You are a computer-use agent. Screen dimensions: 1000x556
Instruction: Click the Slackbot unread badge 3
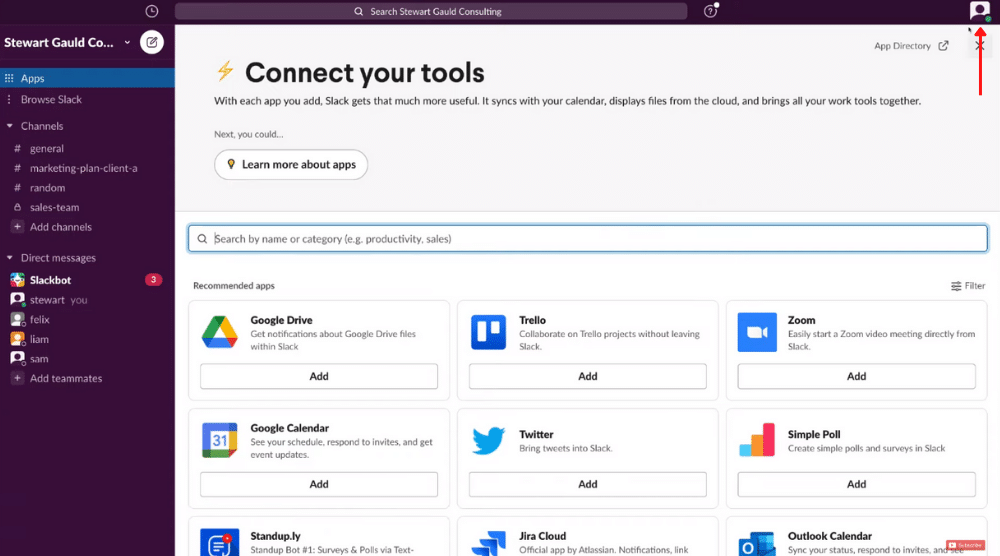[153, 280]
